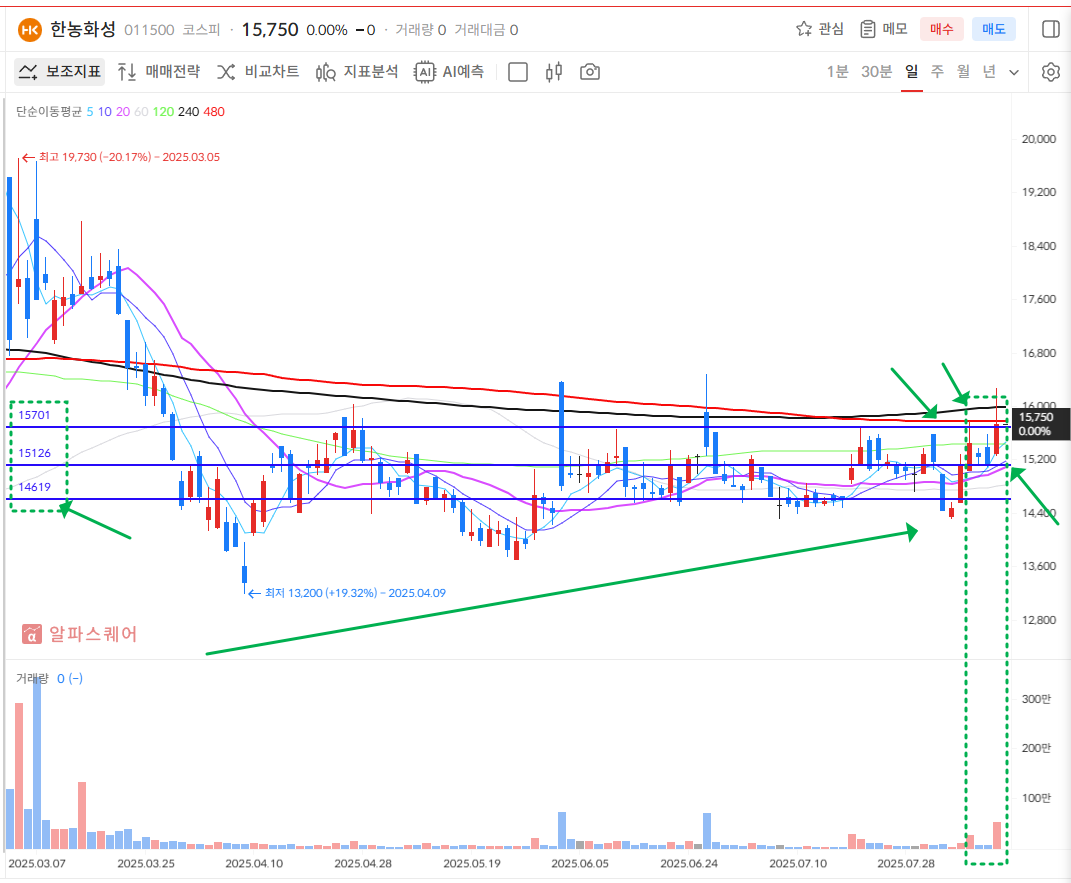Toggle the 480-day moving average
The image size is (1071, 883).
click(x=214, y=112)
